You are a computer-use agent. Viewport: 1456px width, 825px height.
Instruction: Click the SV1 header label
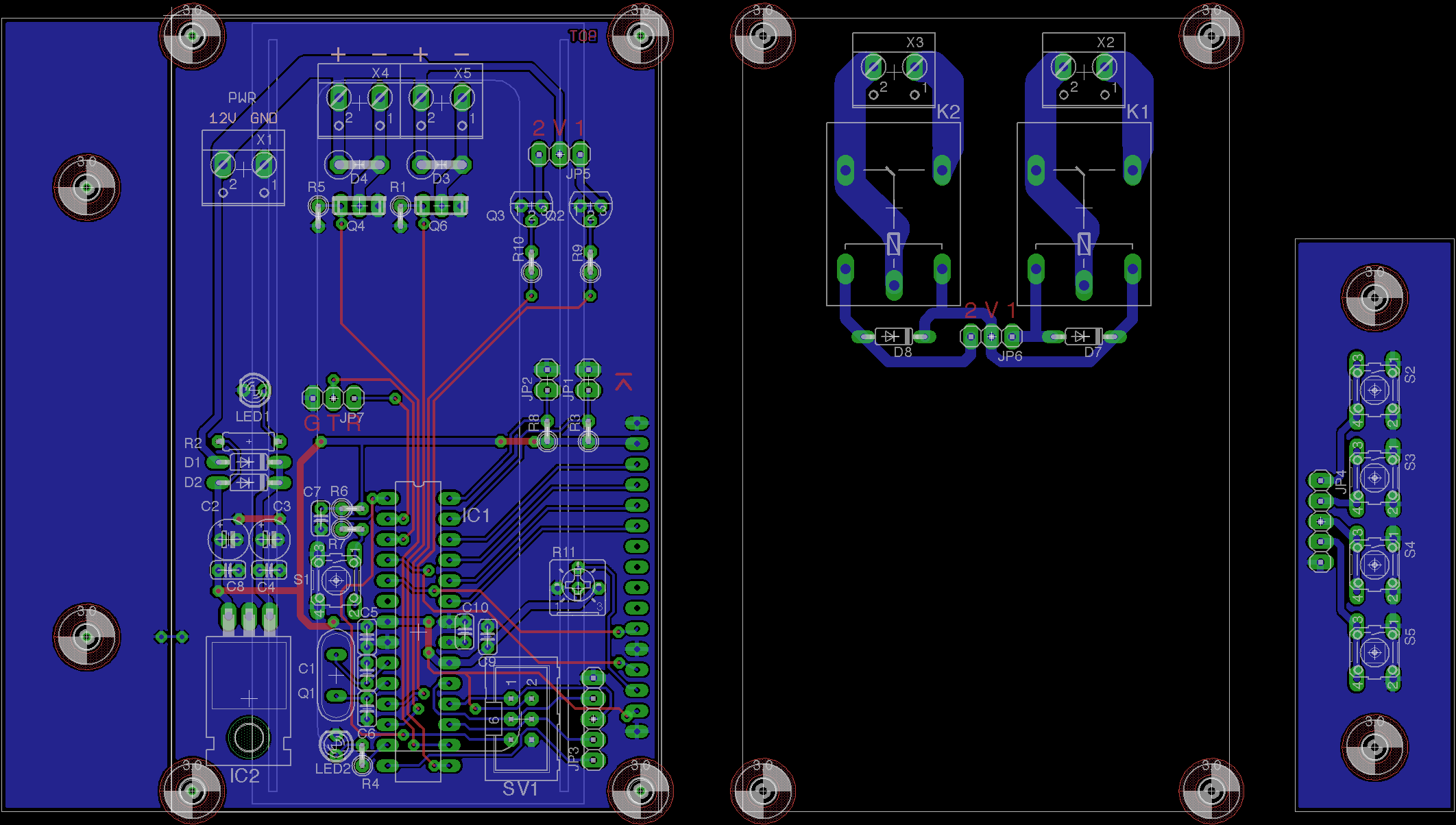520,789
